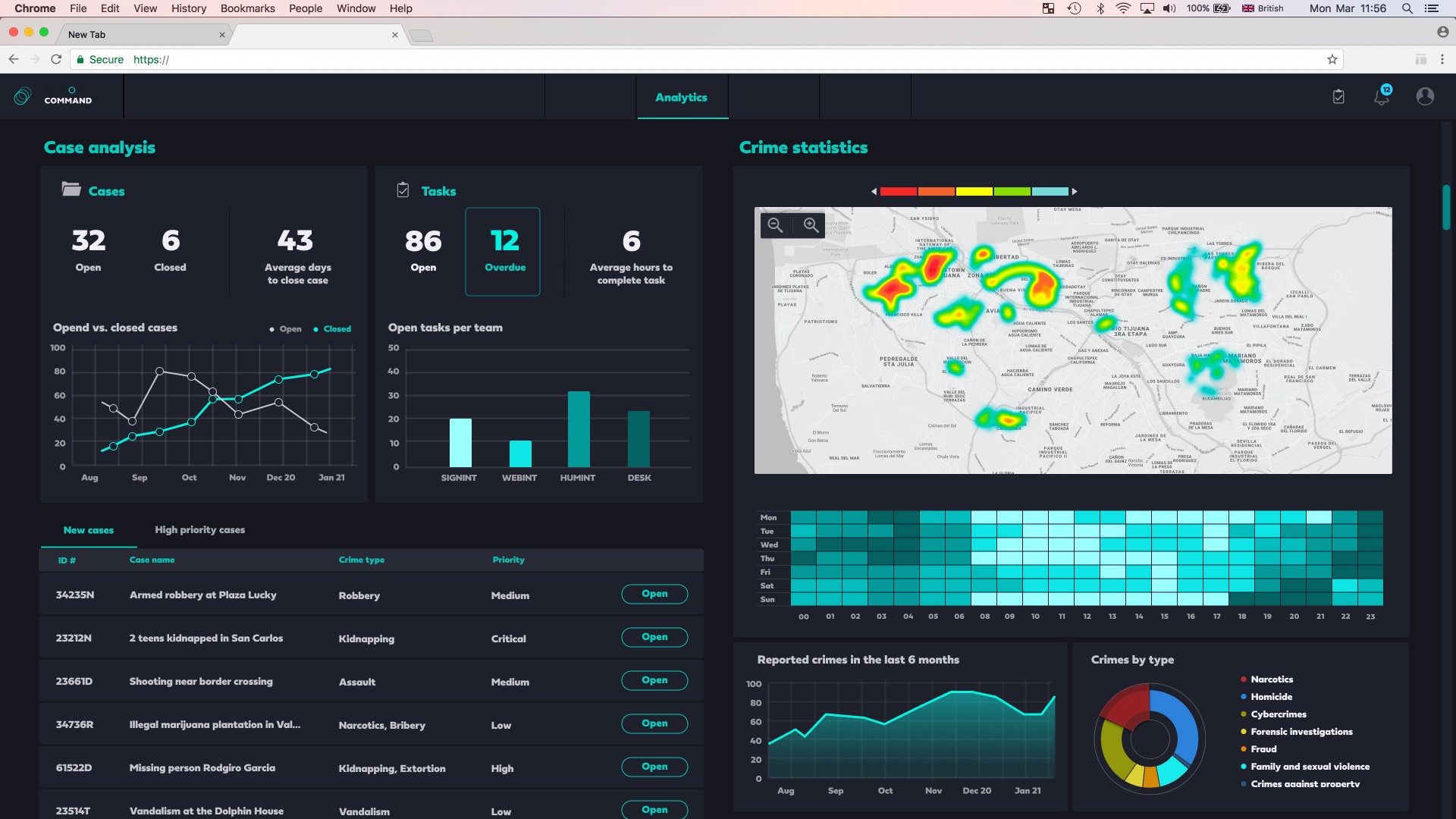
Task: Open the 2 teens kidnapped case
Action: (654, 637)
